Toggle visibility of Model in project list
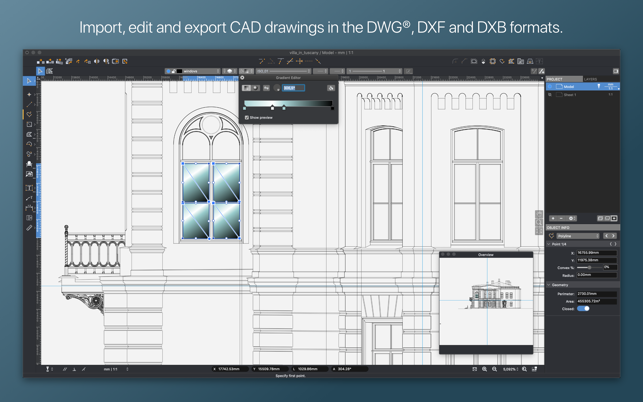The height and width of the screenshot is (402, 643). [550, 87]
